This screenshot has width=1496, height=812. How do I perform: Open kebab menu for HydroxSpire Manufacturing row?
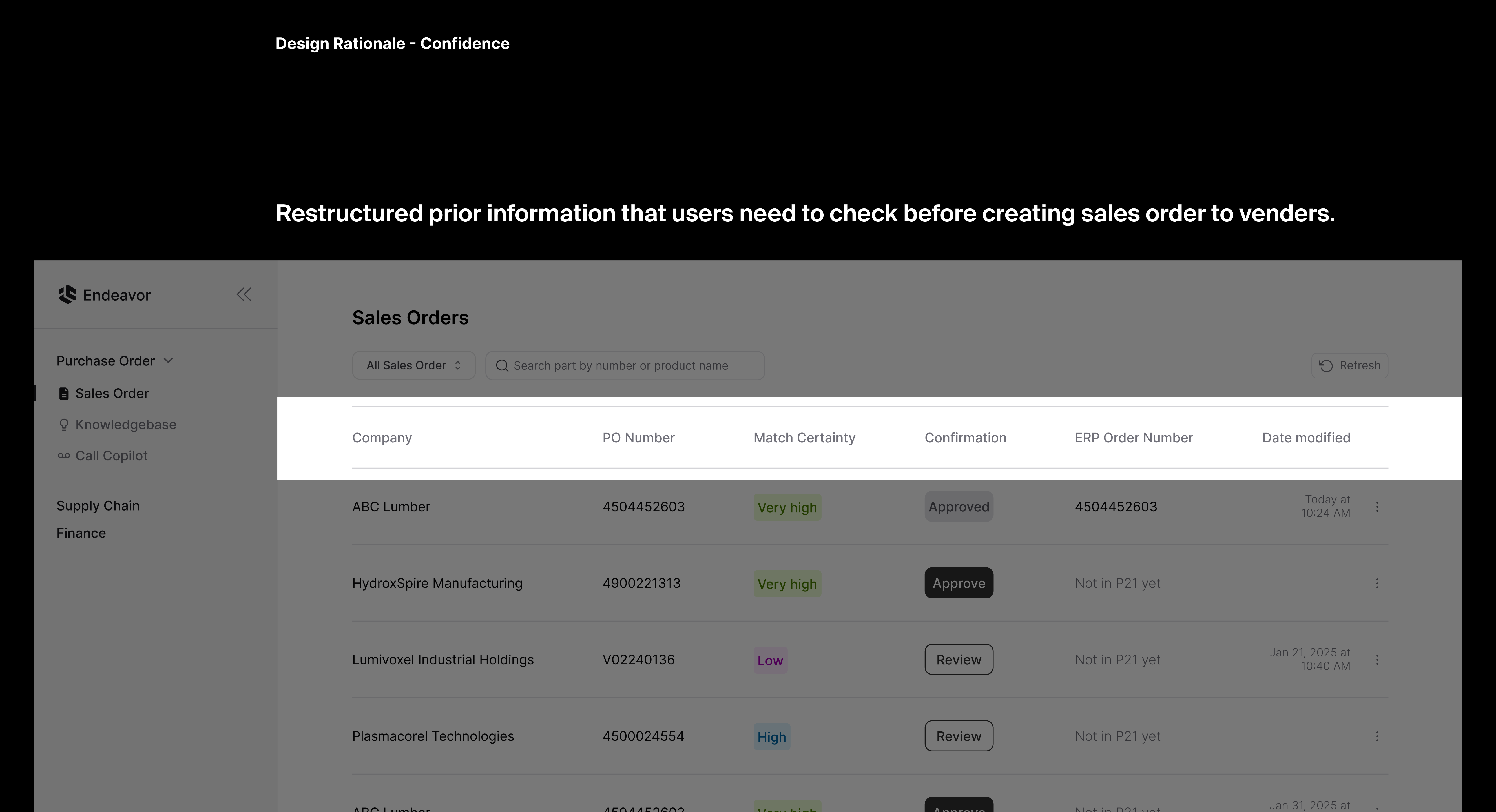[1377, 583]
